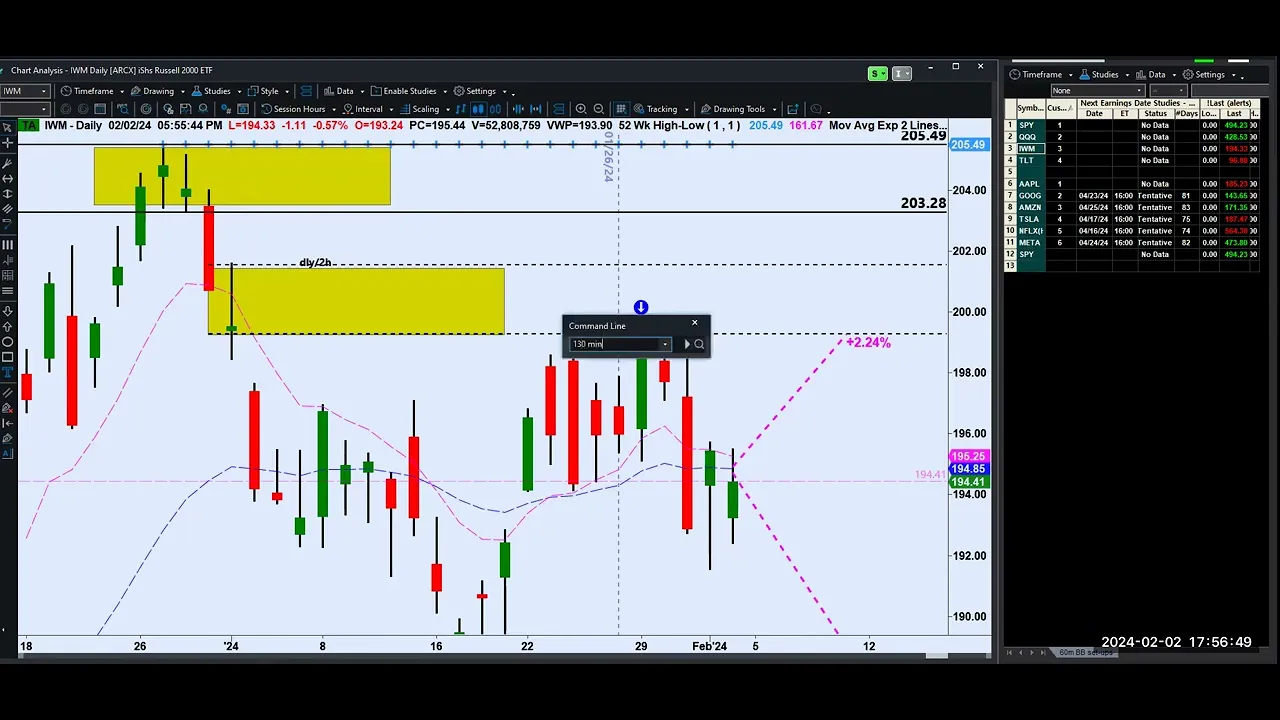
Task: Open the chart Data menu
Action: pyautogui.click(x=344, y=91)
